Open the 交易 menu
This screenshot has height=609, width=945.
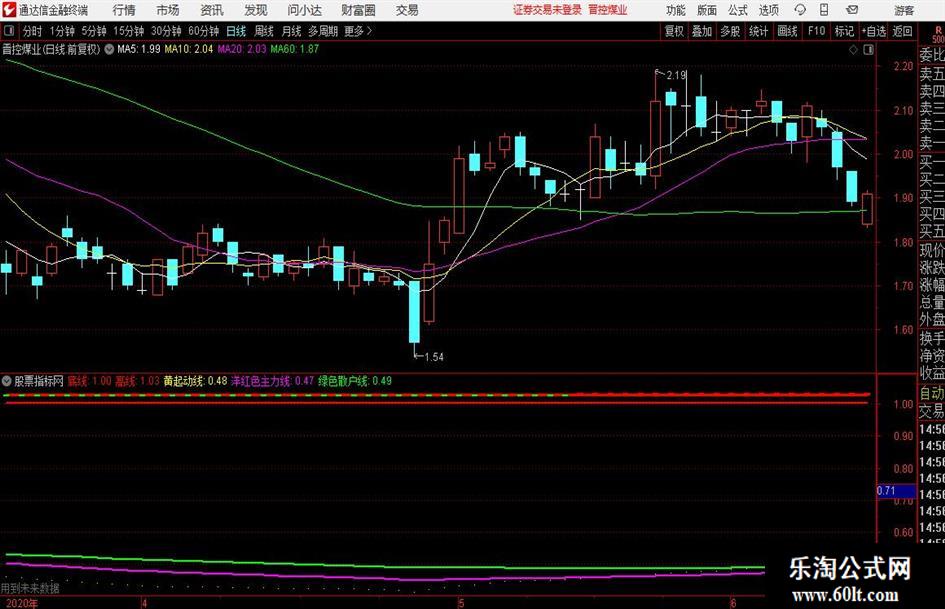tap(407, 10)
